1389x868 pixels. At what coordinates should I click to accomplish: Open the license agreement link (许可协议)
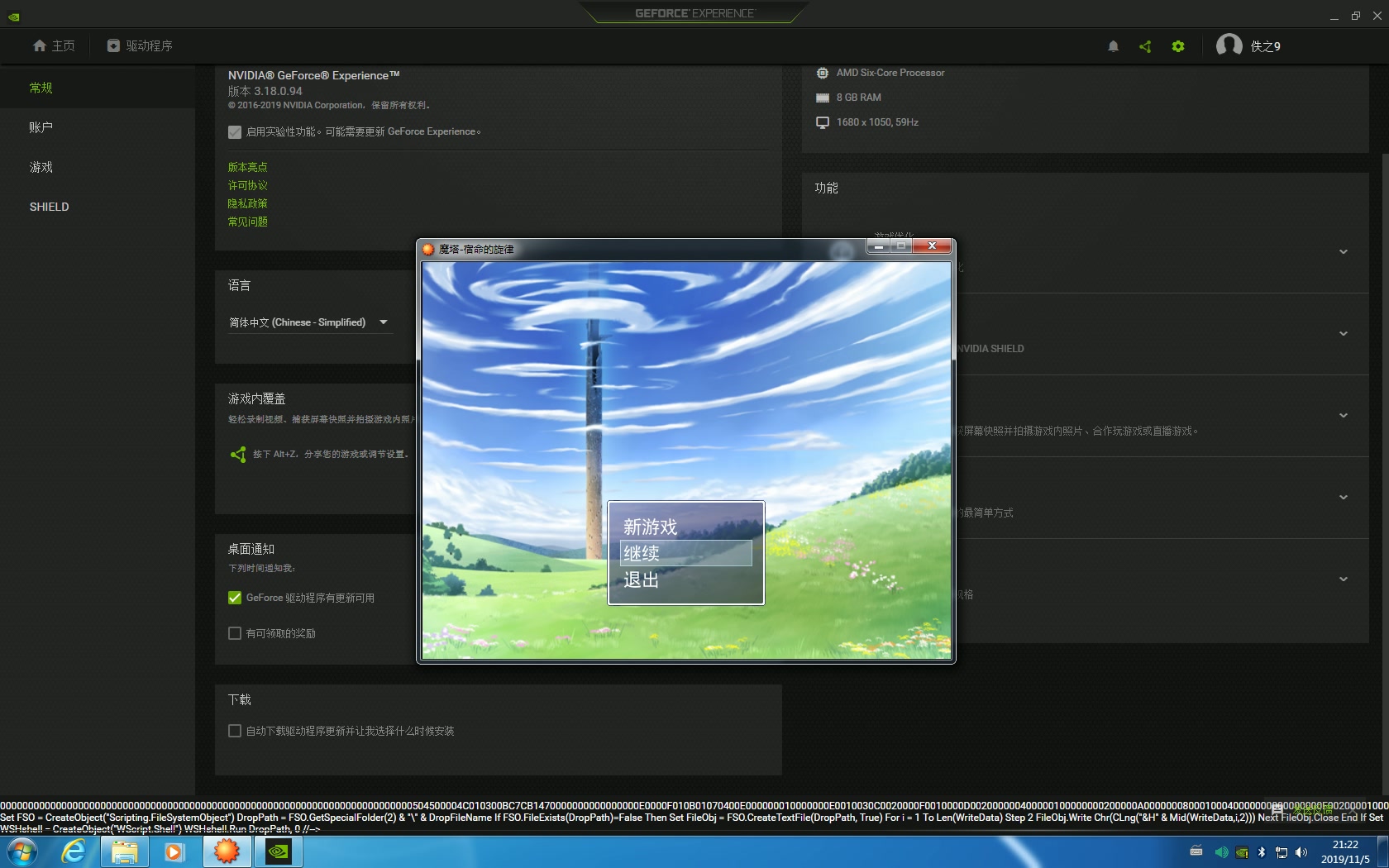tap(248, 185)
